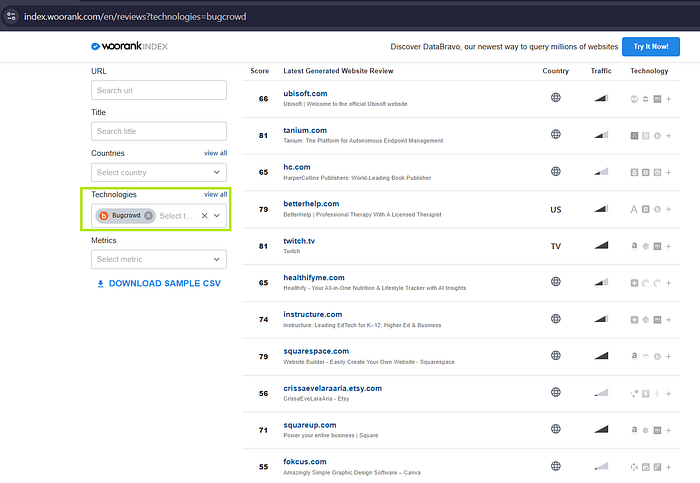Click first technology icon in instructure.com row
Viewport: 700px width, 483px height.
pyautogui.click(x=634, y=320)
